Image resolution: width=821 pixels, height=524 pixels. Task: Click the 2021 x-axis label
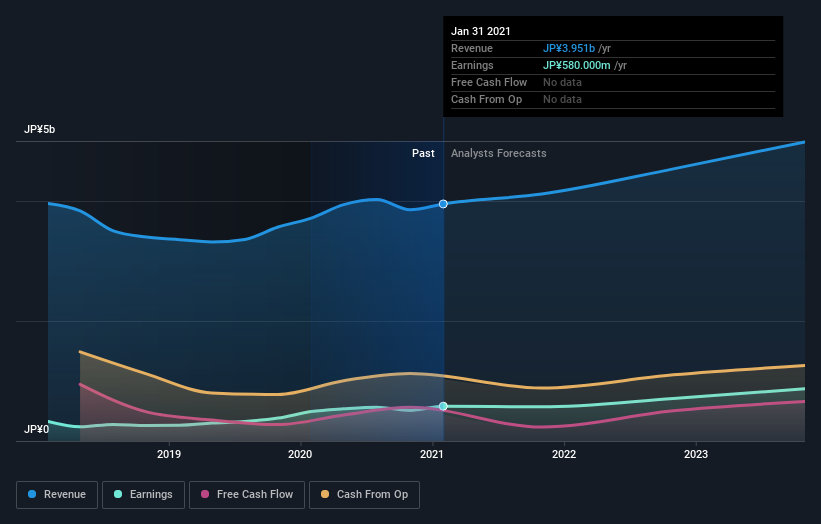click(x=432, y=454)
